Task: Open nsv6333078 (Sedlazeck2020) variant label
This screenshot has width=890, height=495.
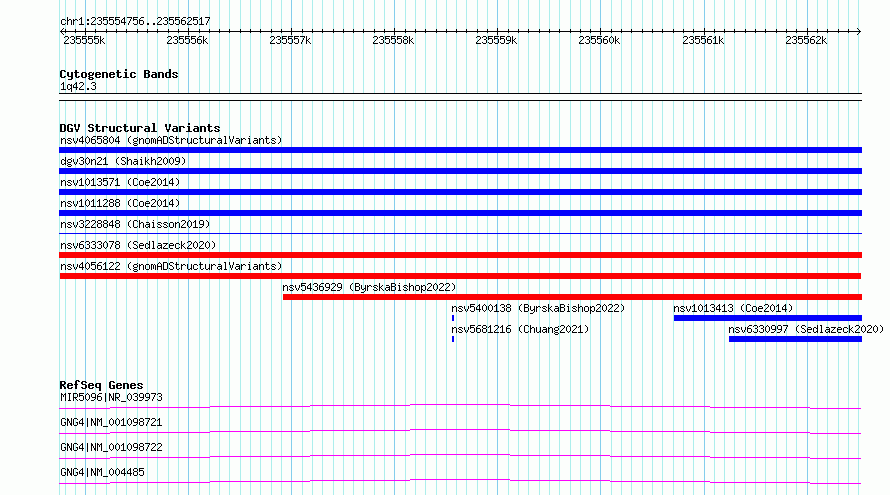Action: pos(138,245)
